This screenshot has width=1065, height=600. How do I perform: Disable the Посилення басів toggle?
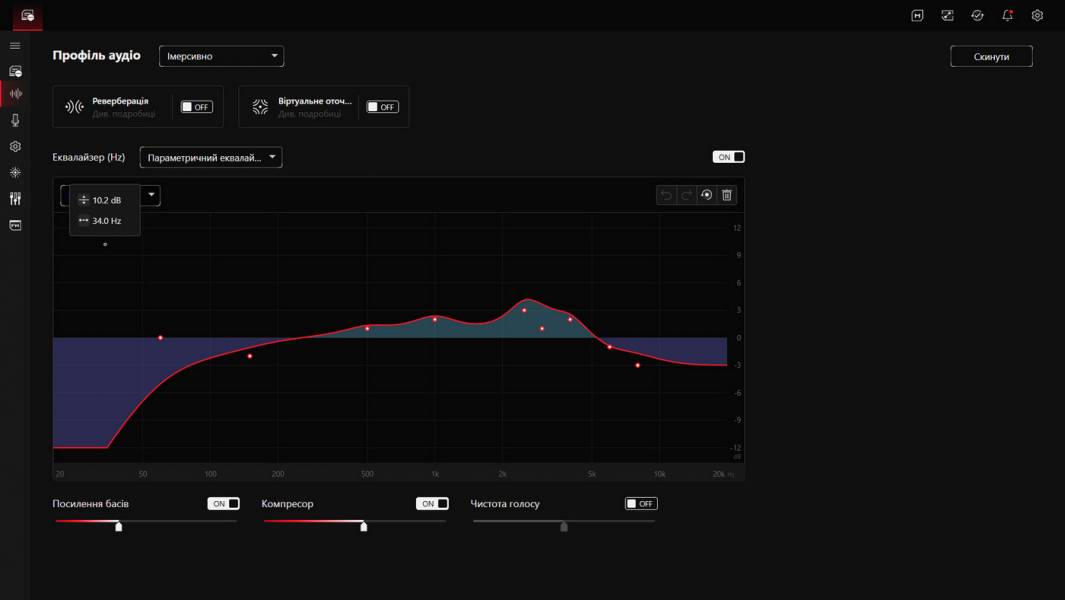tap(223, 504)
